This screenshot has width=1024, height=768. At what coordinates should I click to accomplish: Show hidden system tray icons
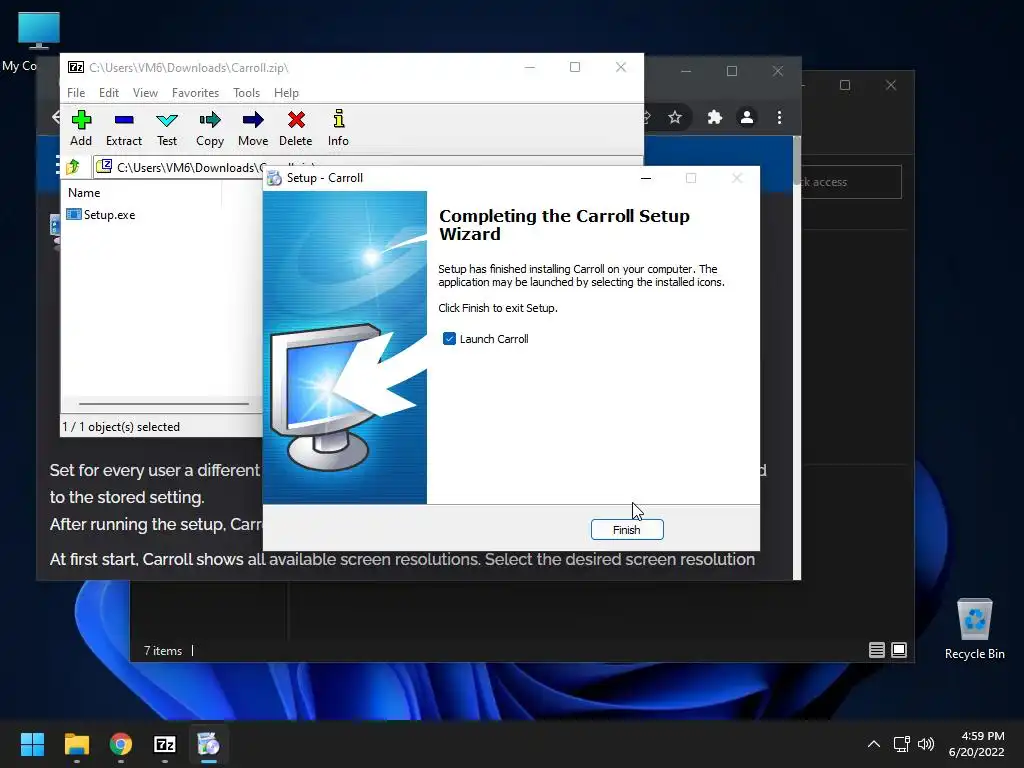pos(874,744)
